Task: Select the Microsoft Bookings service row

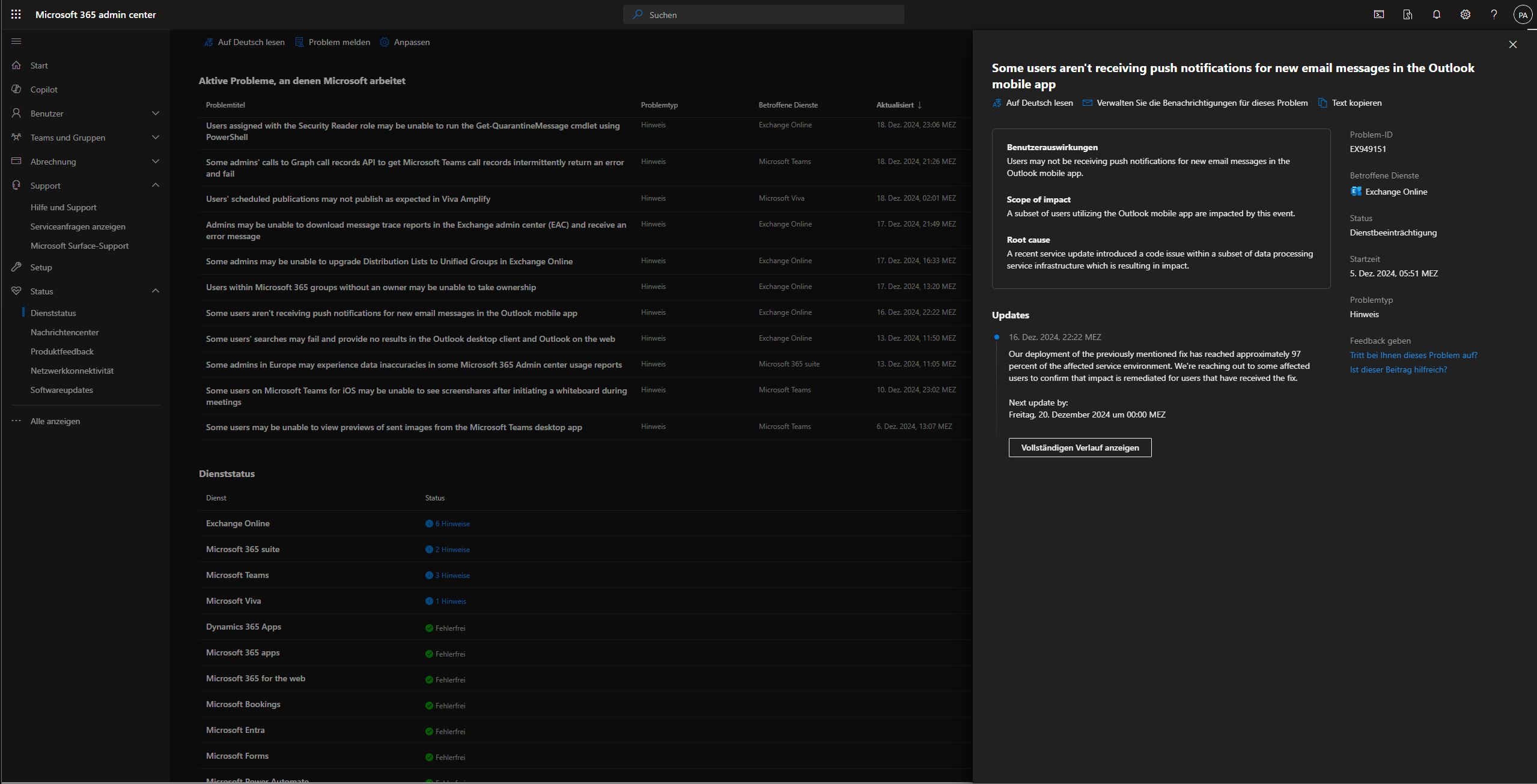Action: click(585, 704)
